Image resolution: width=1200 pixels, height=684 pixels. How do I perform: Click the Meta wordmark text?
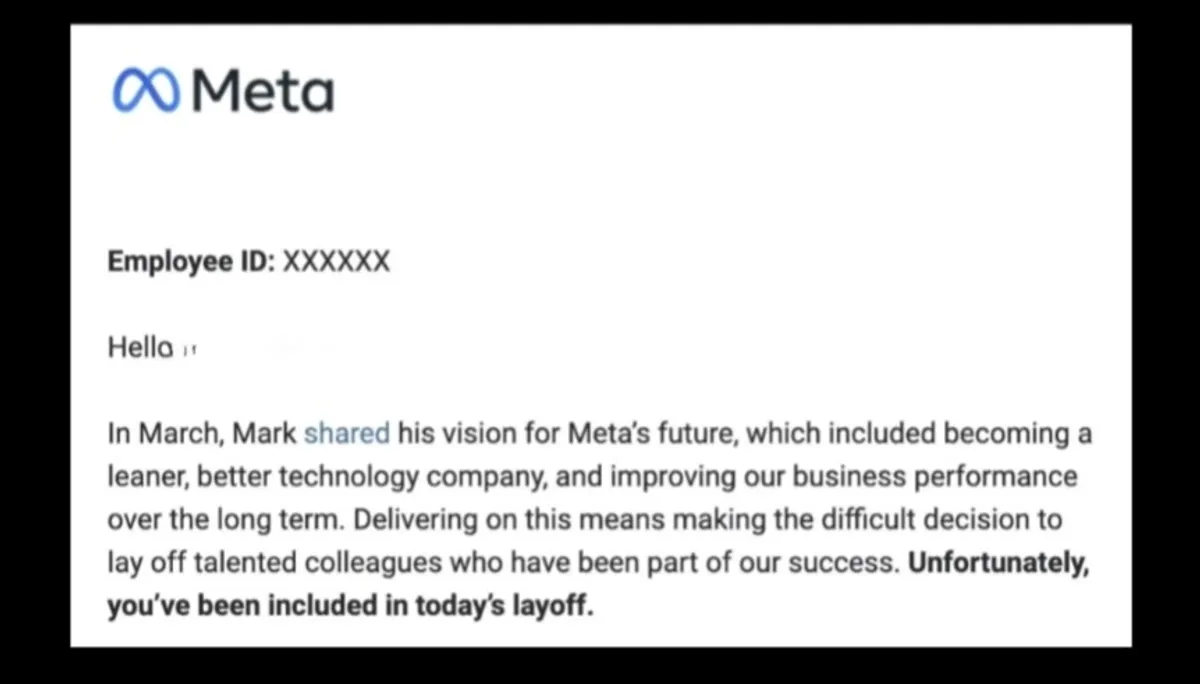pyautogui.click(x=261, y=92)
